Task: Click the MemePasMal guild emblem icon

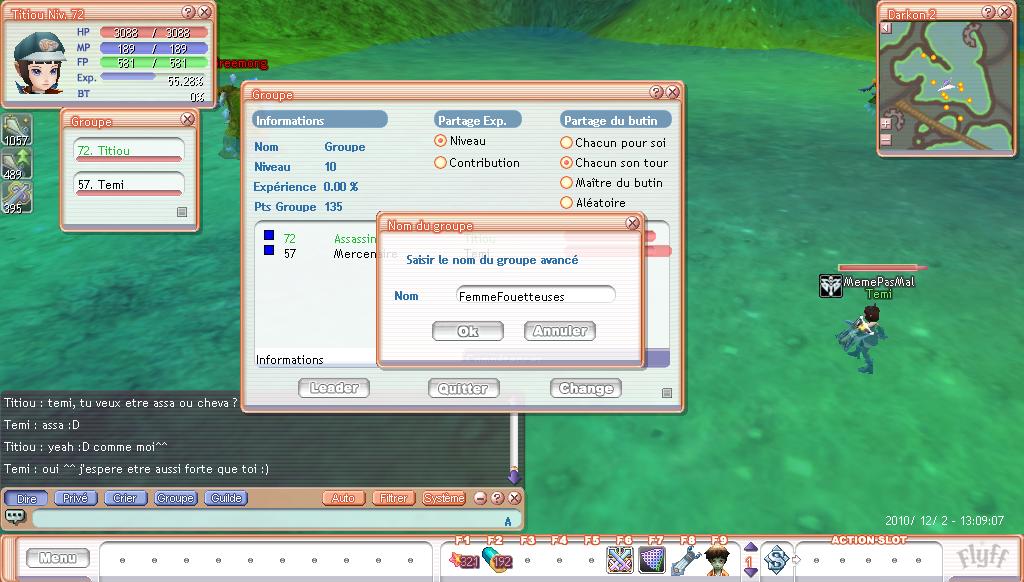Action: 830,285
